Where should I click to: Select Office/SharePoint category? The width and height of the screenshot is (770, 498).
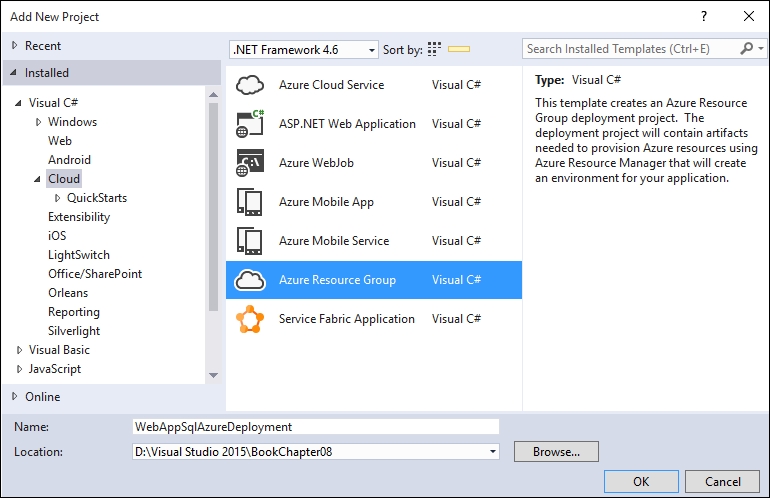(95, 274)
